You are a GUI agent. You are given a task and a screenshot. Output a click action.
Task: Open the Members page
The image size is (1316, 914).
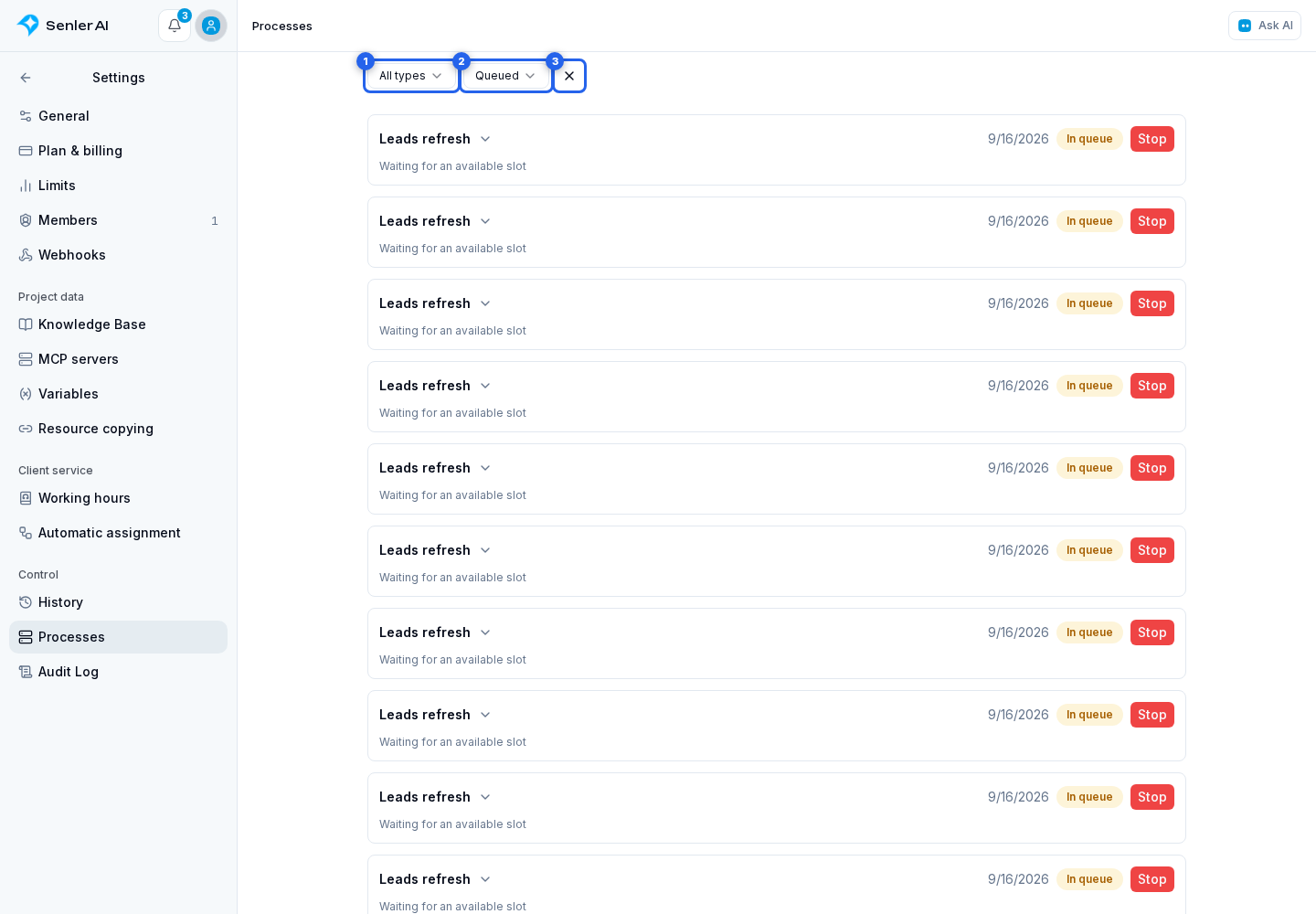[x=118, y=220]
